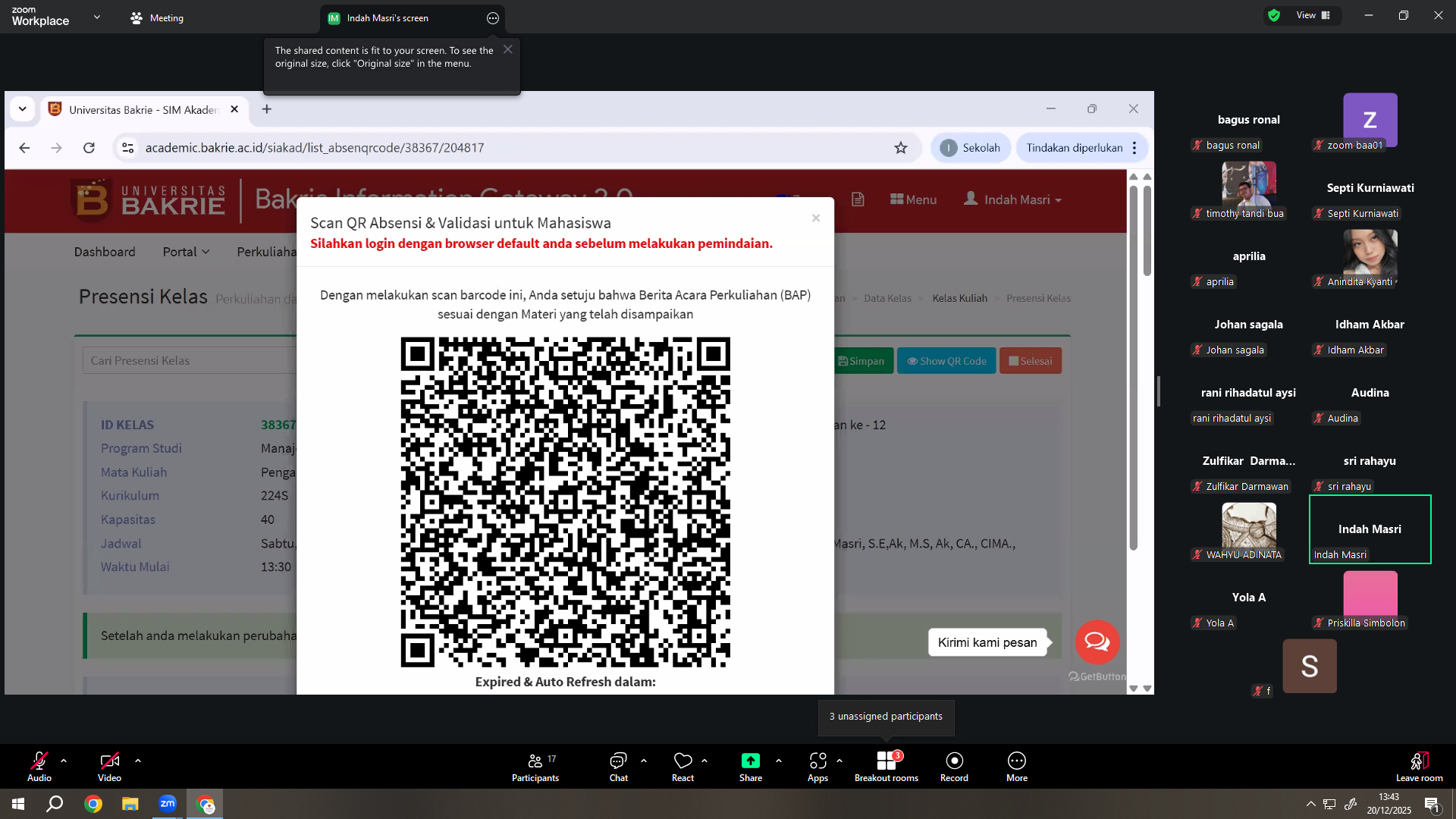Open the Zoom View layout menu

1313,15
